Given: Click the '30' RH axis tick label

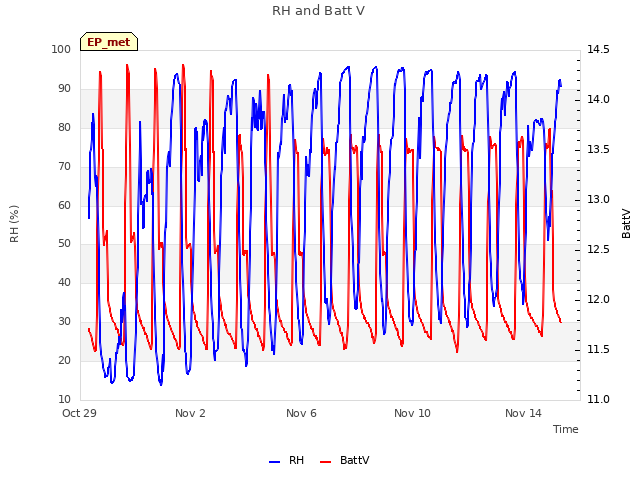Looking at the screenshot, I should [64, 322].
